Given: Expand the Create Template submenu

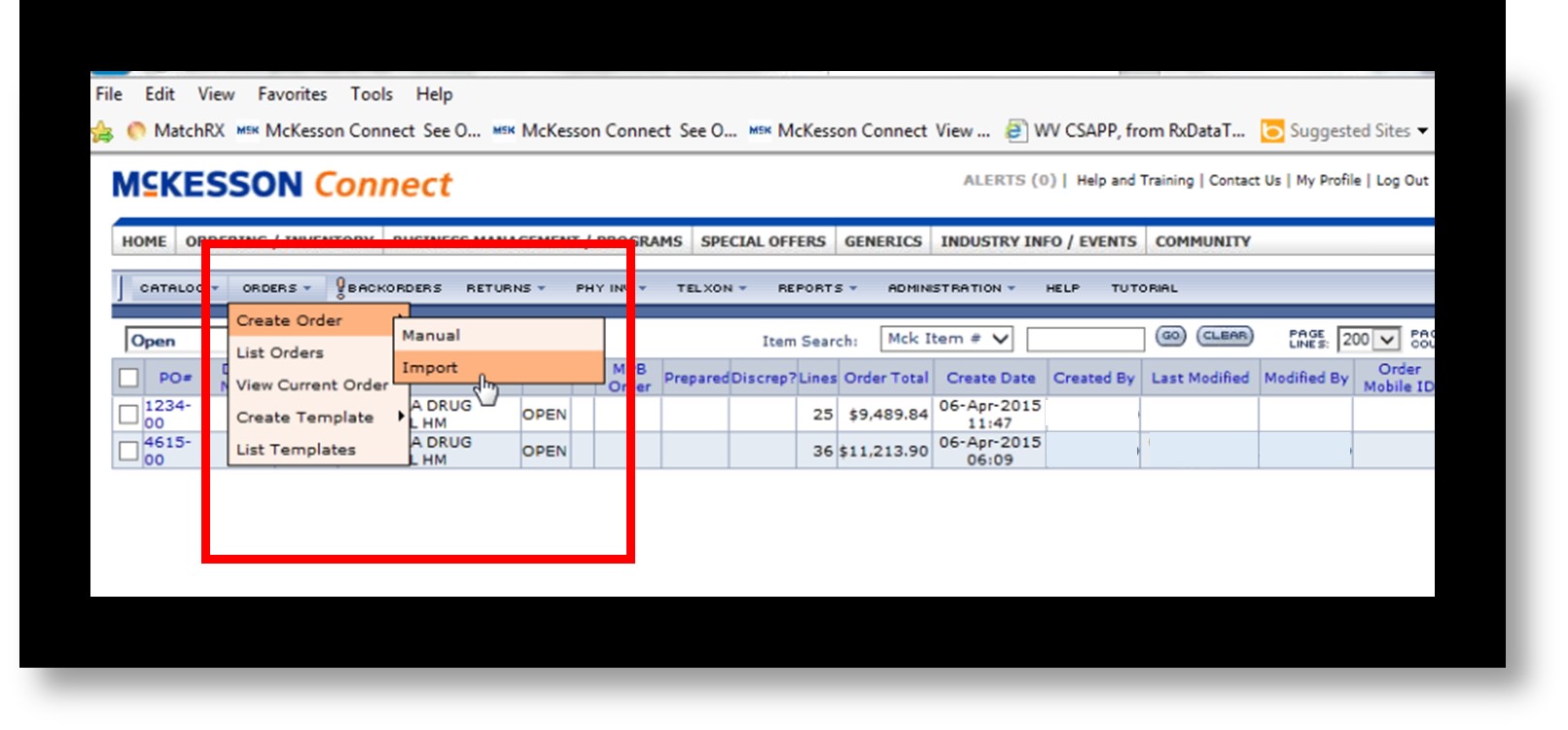Looking at the screenshot, I should point(402,417).
